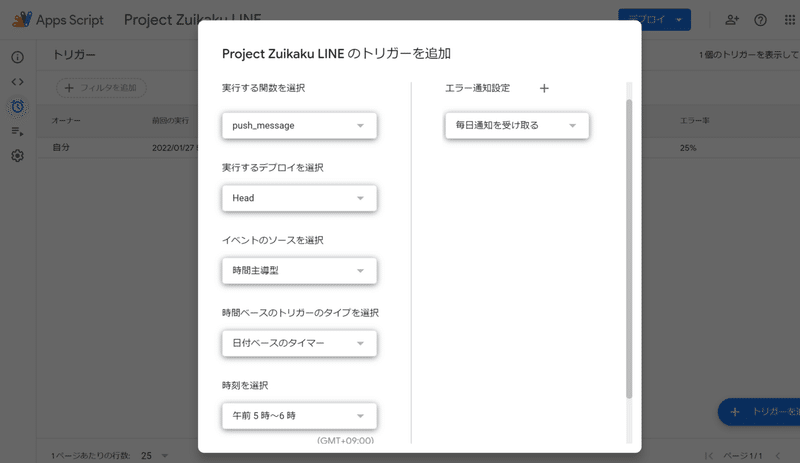Screen dimensions: 800x463
Task: Open the 日付ベースのタイマー type dropdown
Action: click(299, 343)
